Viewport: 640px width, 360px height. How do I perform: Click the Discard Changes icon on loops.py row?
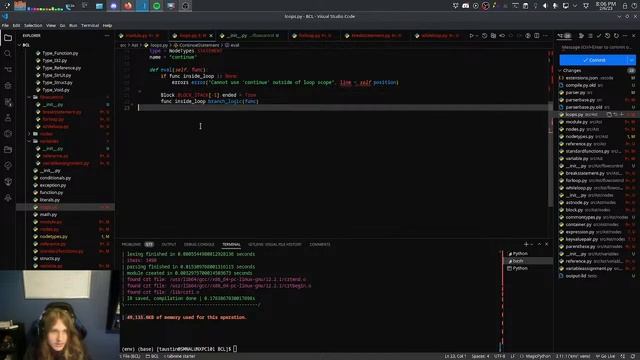tap(616, 115)
